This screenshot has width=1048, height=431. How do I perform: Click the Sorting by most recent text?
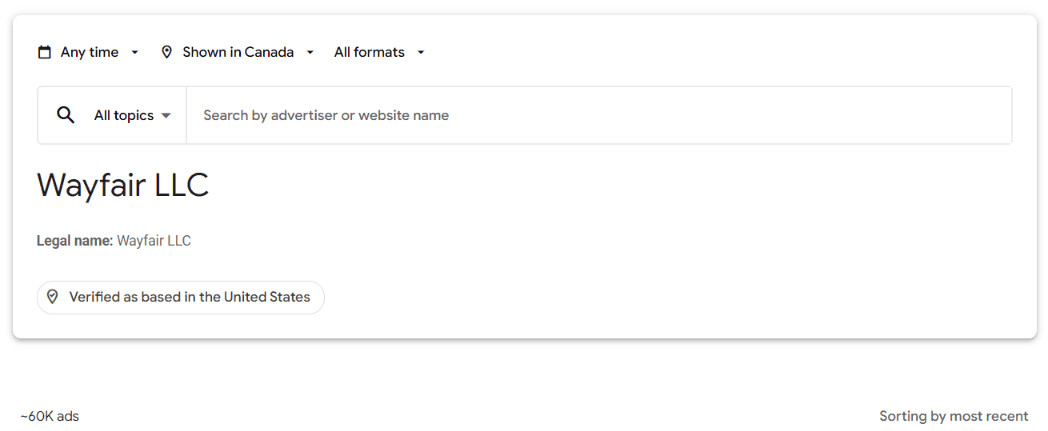click(x=954, y=416)
